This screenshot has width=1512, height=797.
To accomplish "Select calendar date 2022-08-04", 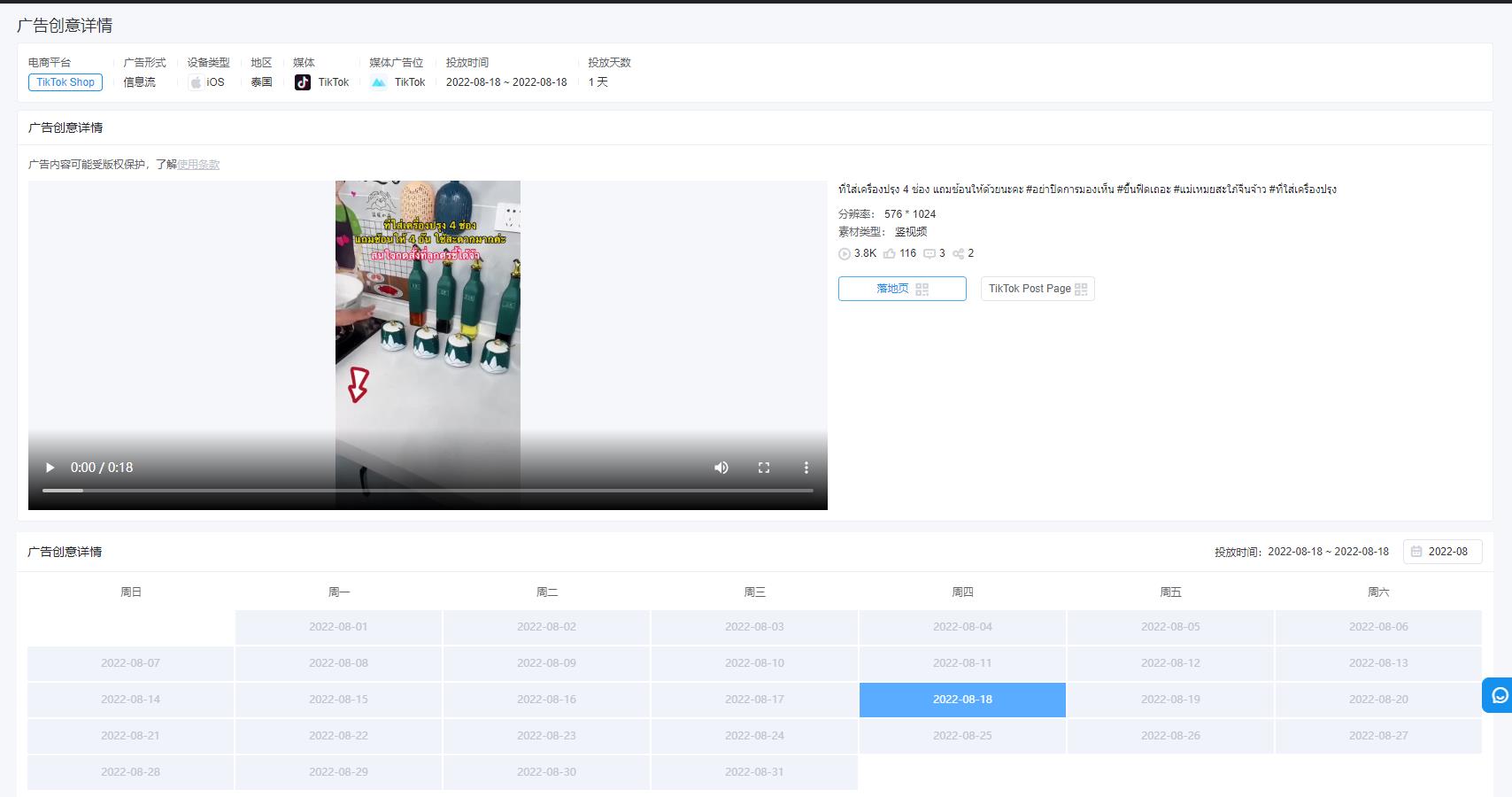I will [x=962, y=627].
